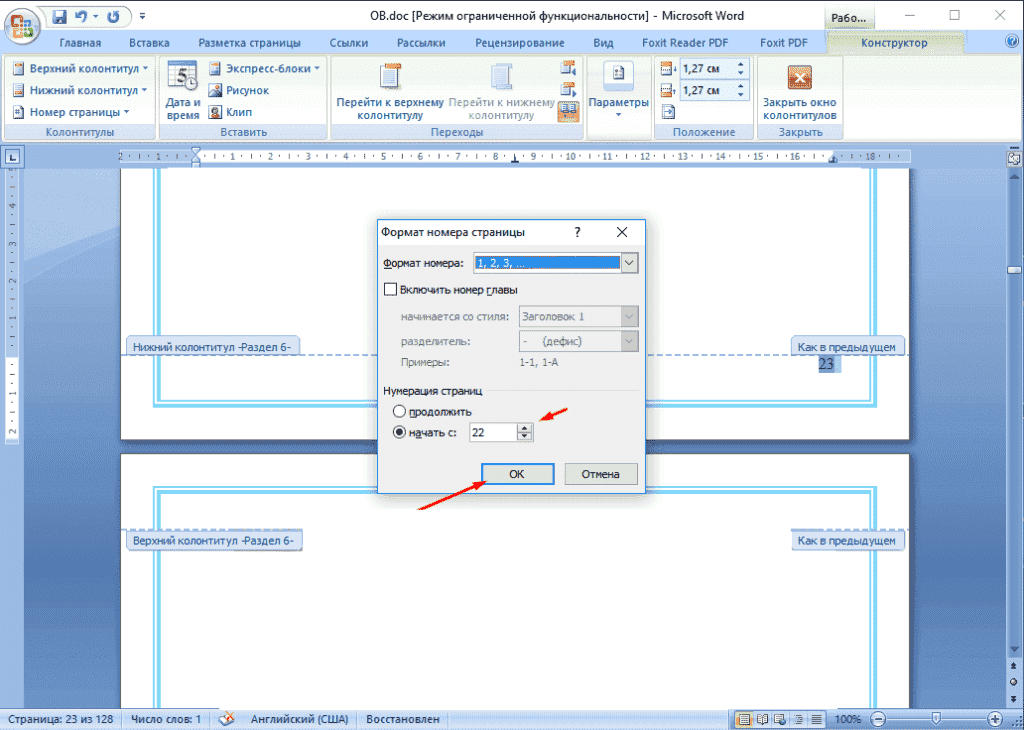This screenshot has height=730, width=1024.
Task: Click spelling check status icon
Action: [x=226, y=719]
